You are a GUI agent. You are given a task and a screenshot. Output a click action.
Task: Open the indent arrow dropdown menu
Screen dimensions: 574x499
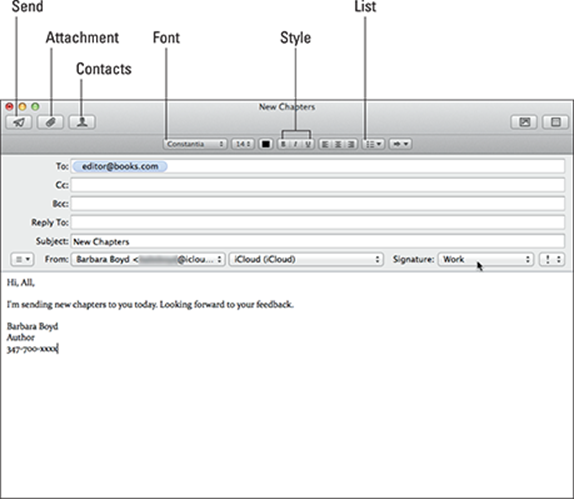[400, 144]
